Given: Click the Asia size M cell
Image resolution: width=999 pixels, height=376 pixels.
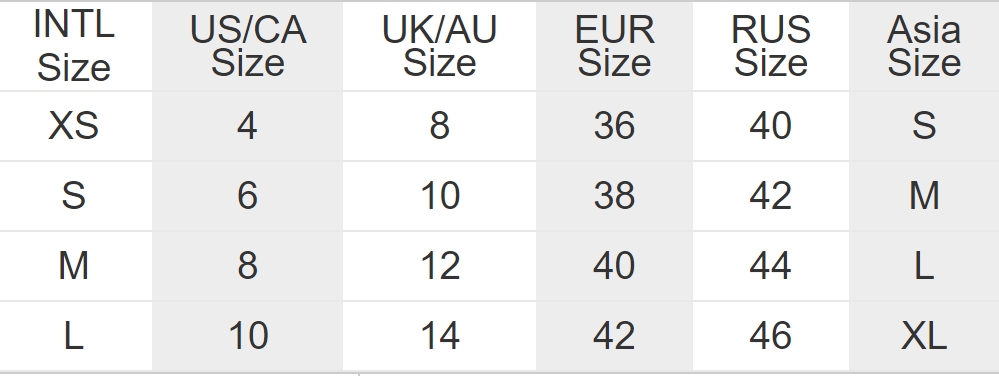Looking at the screenshot, I should pos(924,196).
